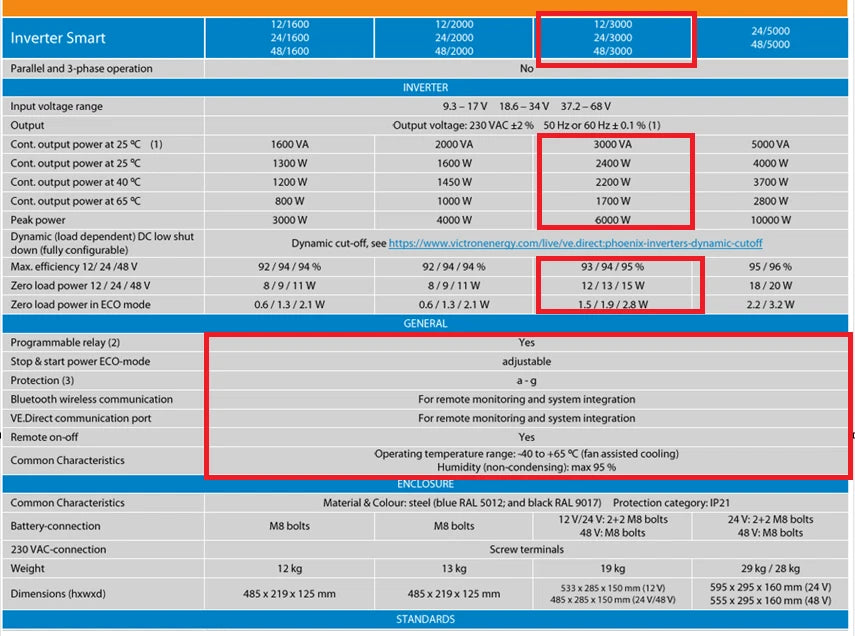Click 'Parallel and 3-phase operation' row label
The height and width of the screenshot is (636, 855).
(x=81, y=69)
